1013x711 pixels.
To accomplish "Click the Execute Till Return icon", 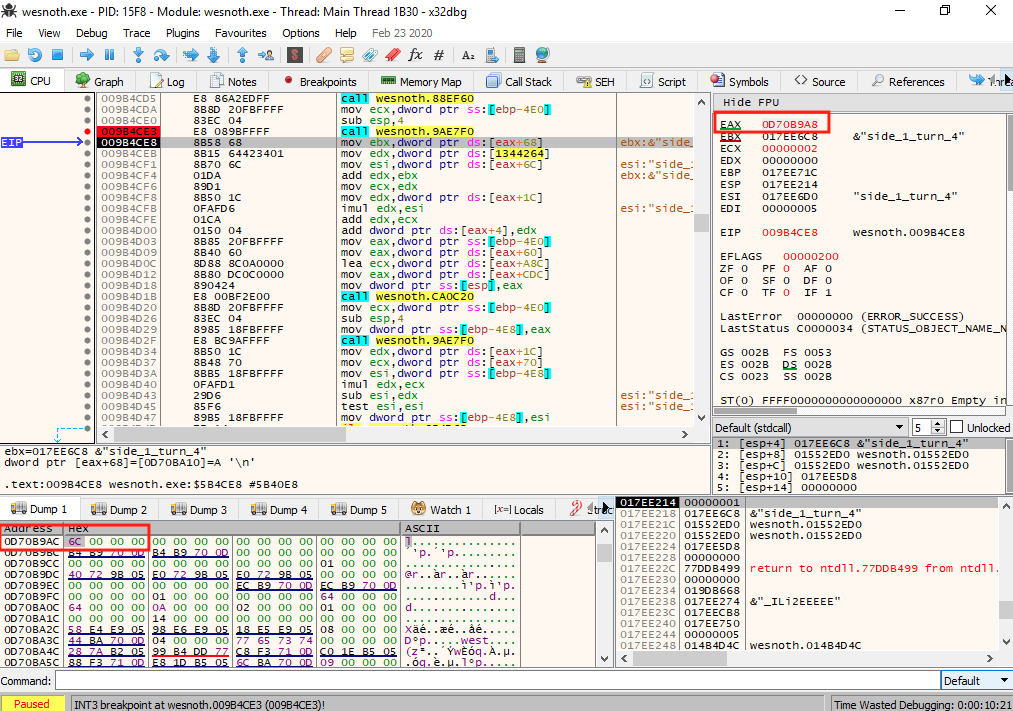I will point(242,55).
